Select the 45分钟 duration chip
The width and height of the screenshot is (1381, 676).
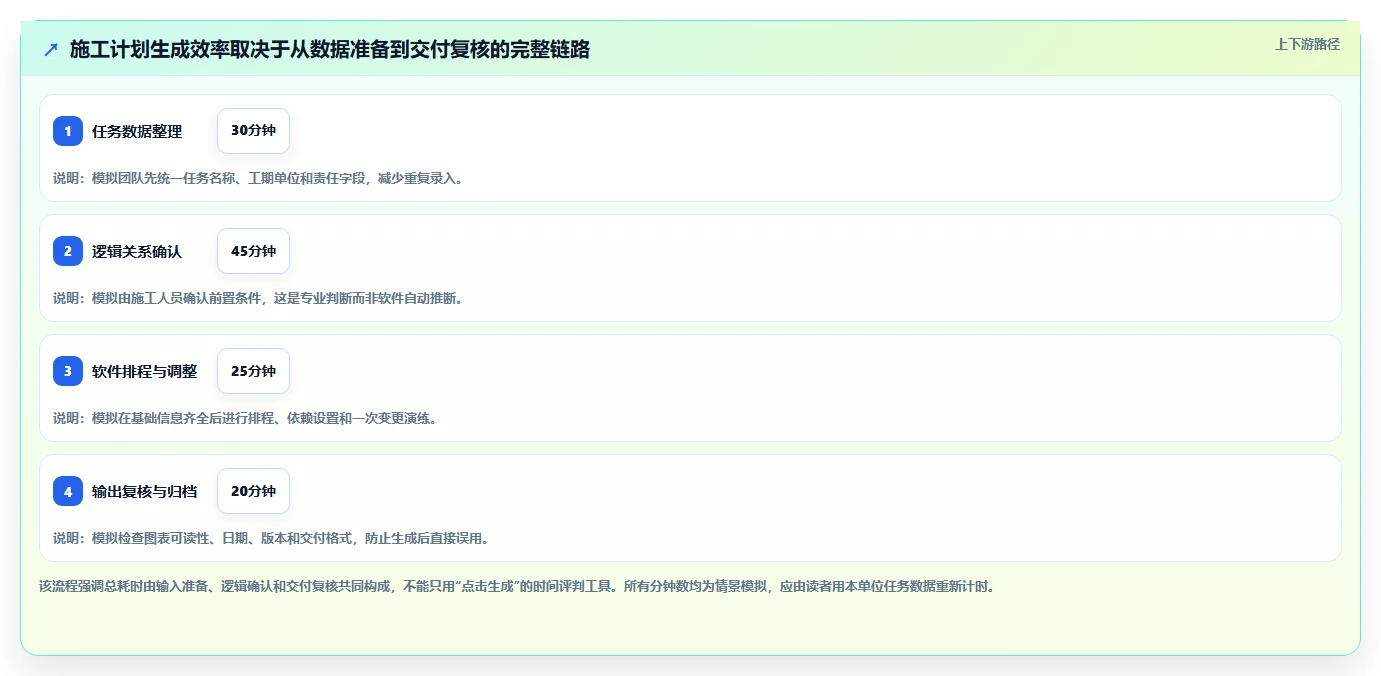[253, 251]
